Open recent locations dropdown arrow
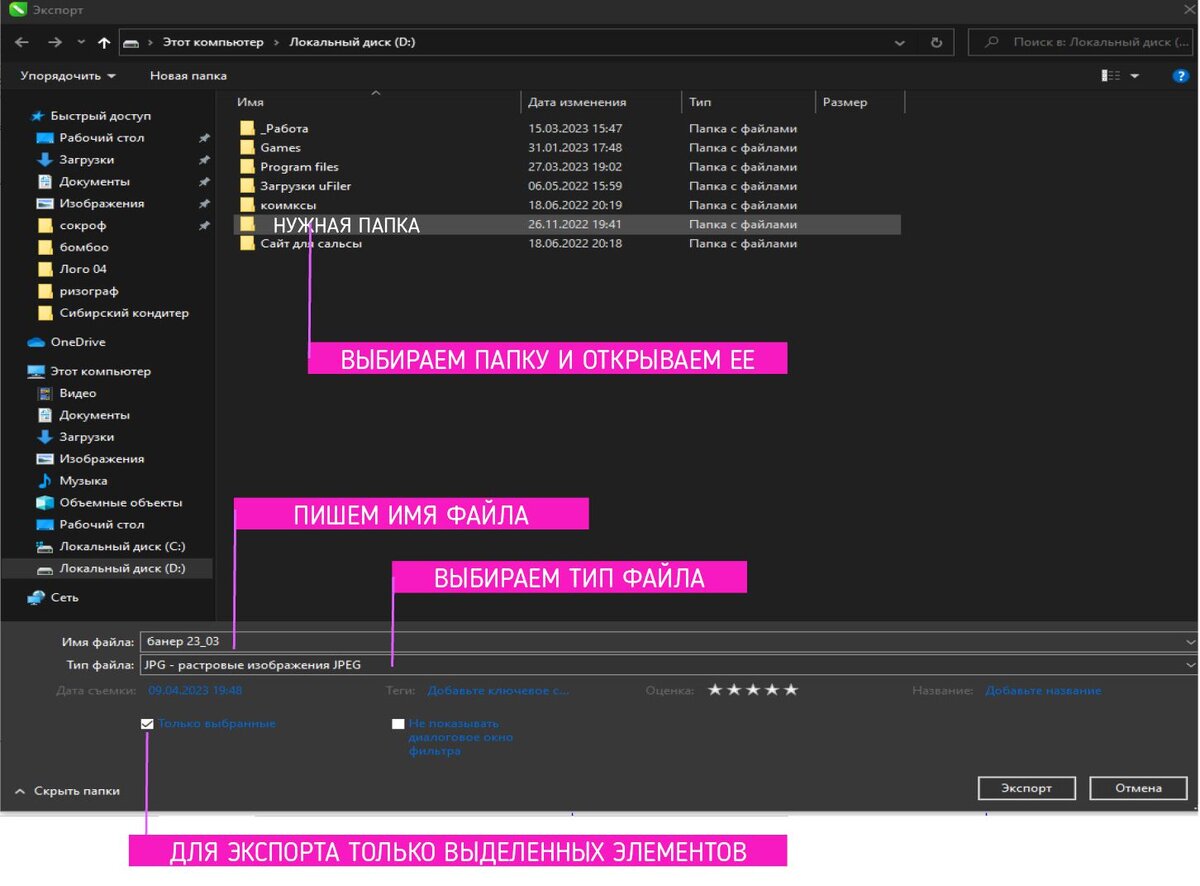Screen dimensions: 1200x886 81,43
